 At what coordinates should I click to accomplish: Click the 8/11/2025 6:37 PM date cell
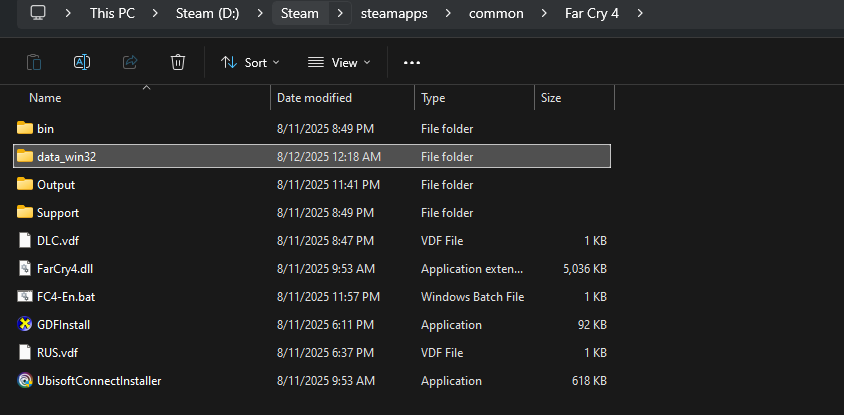(325, 353)
